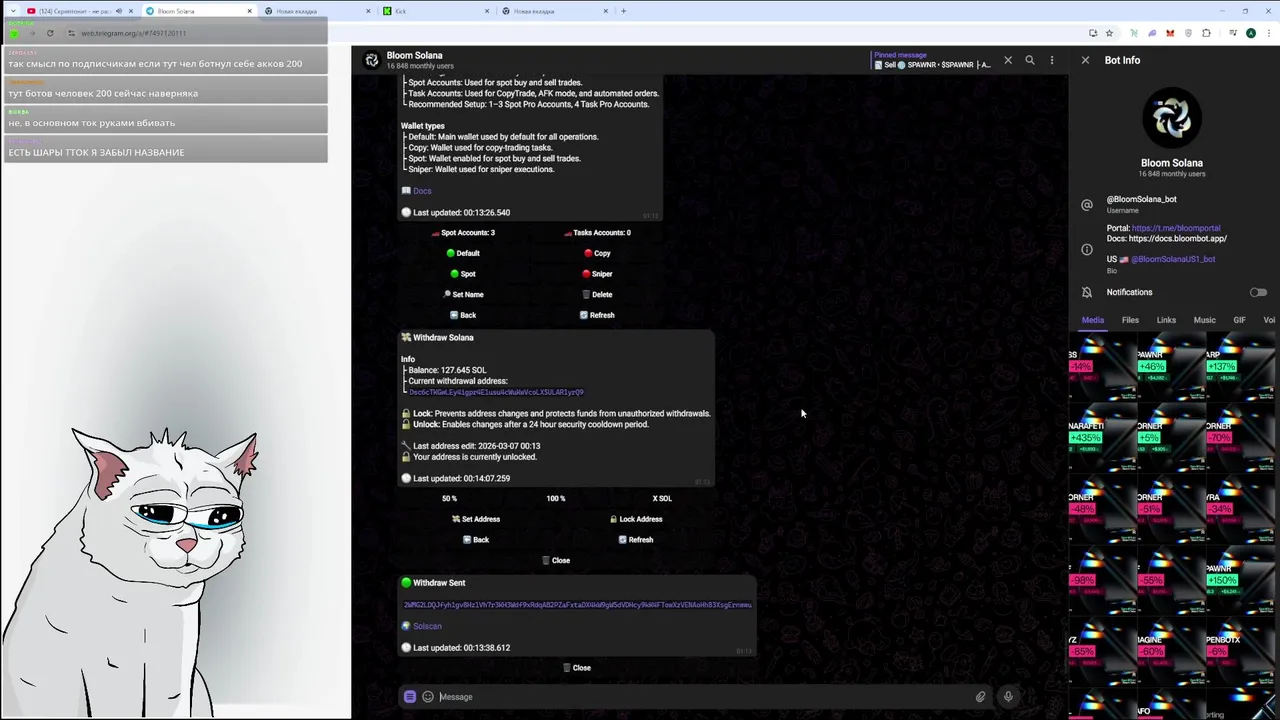Toggle the Notifications switch
The height and width of the screenshot is (720, 1280).
pyautogui.click(x=1258, y=292)
